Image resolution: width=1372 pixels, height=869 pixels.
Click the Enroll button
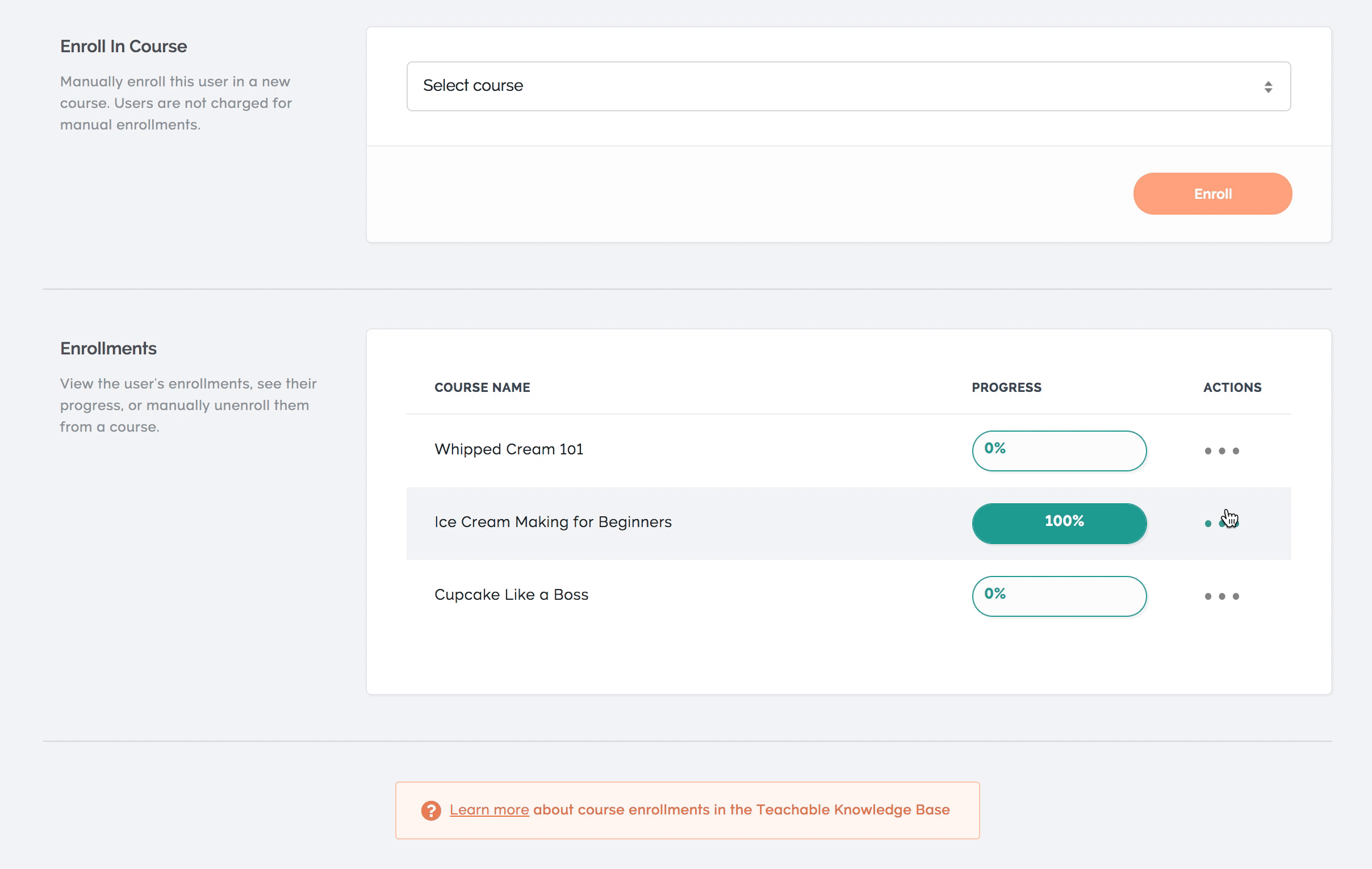1212,194
